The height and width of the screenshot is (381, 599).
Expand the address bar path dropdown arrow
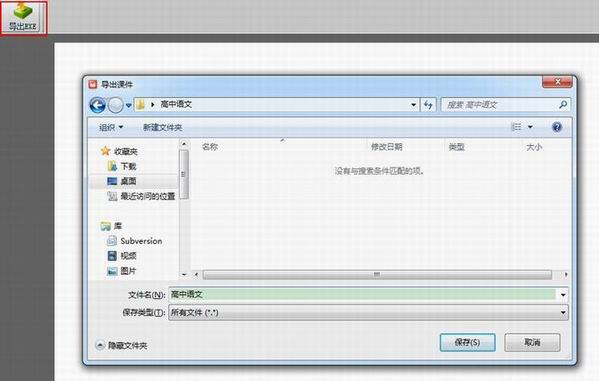tap(413, 105)
